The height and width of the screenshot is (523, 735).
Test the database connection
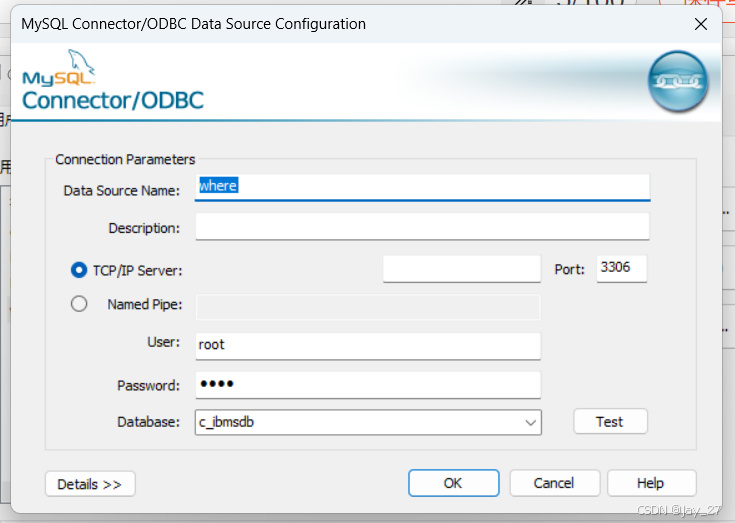610,421
